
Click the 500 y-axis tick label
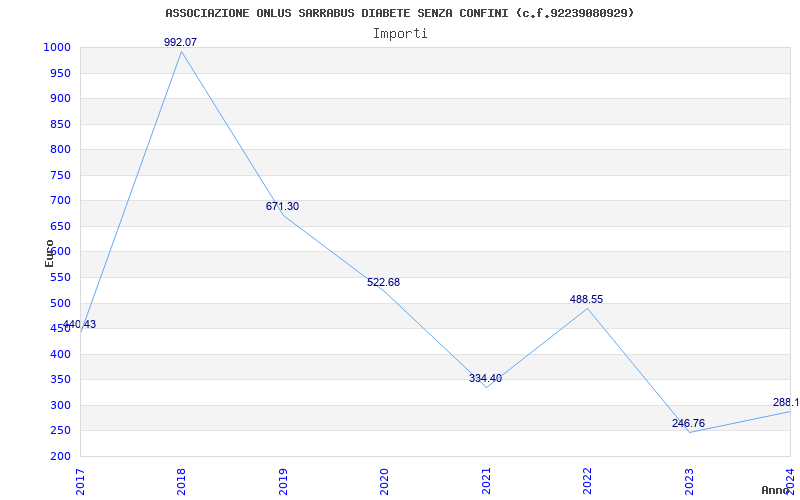click(60, 303)
